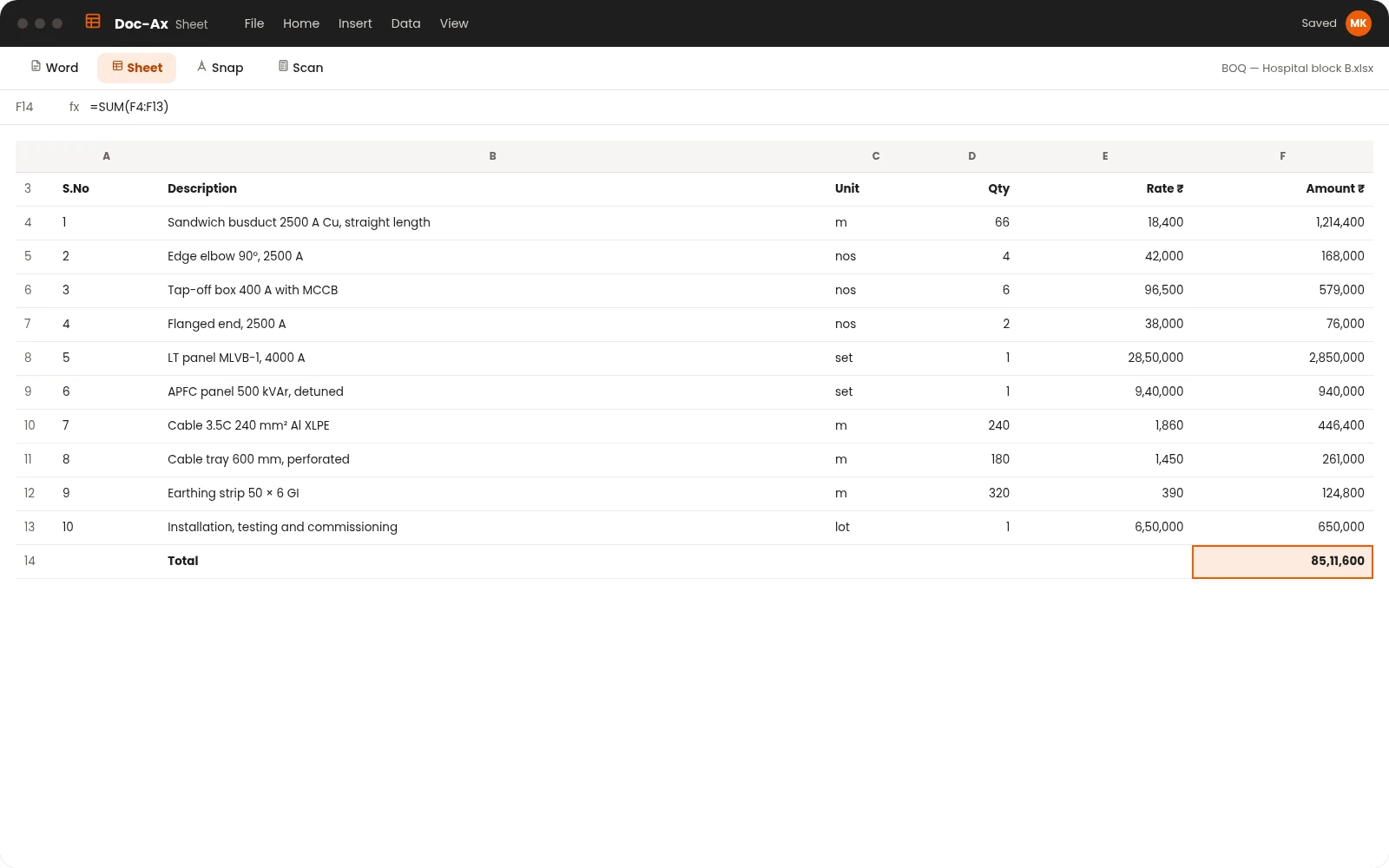Click the Total label cell
The image size is (1389, 868).
[x=492, y=562]
